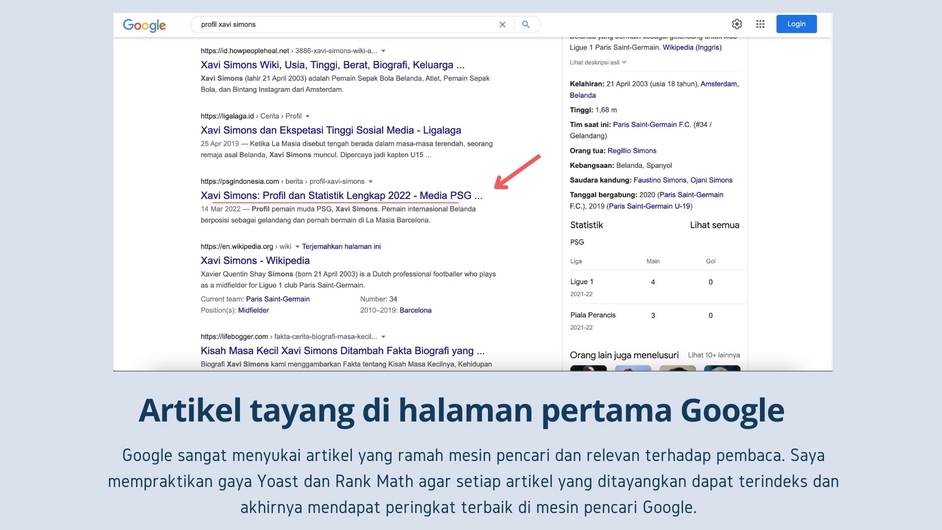The width and height of the screenshot is (942, 530).
Task: Click 'Faustino Simons' sibling link
Action: (659, 180)
